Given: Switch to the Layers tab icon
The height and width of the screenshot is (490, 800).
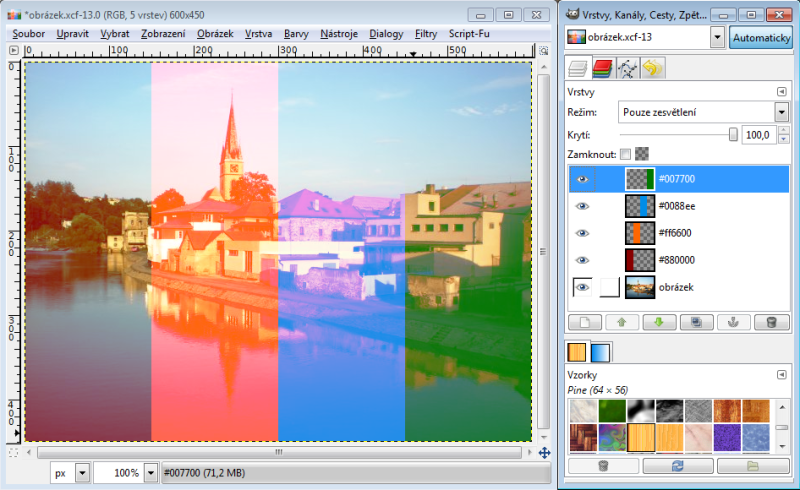Looking at the screenshot, I should click(578, 68).
